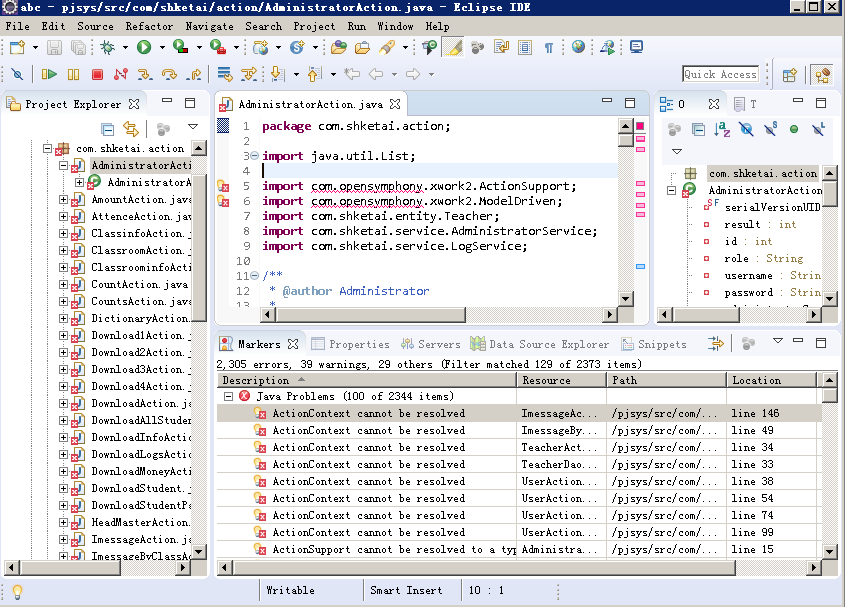Expand the AmountAction.java tree node
Viewport: 845px width, 607px height.
pos(64,199)
